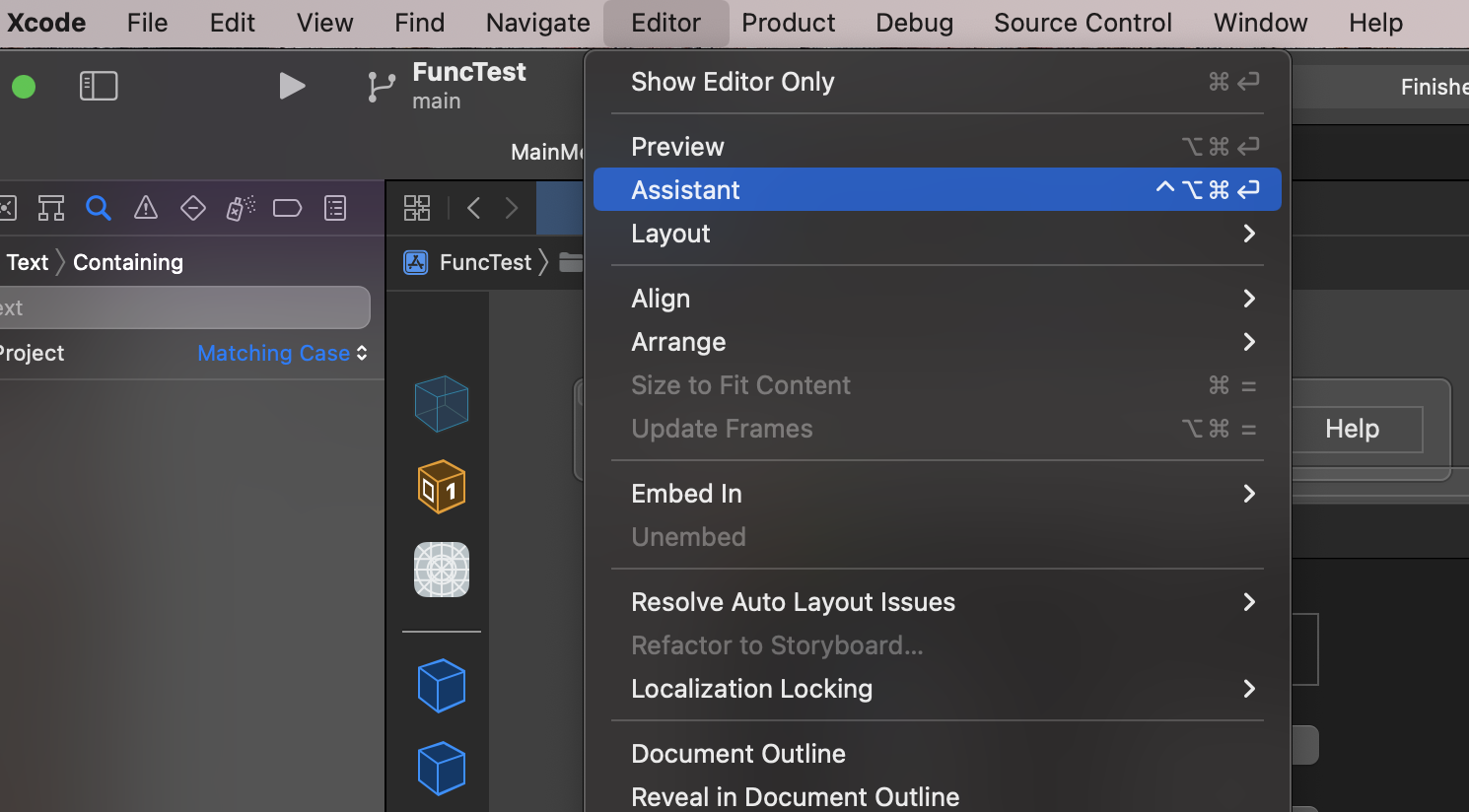Go back with the left chevron
Image resolution: width=1469 pixels, height=812 pixels.
pos(474,208)
